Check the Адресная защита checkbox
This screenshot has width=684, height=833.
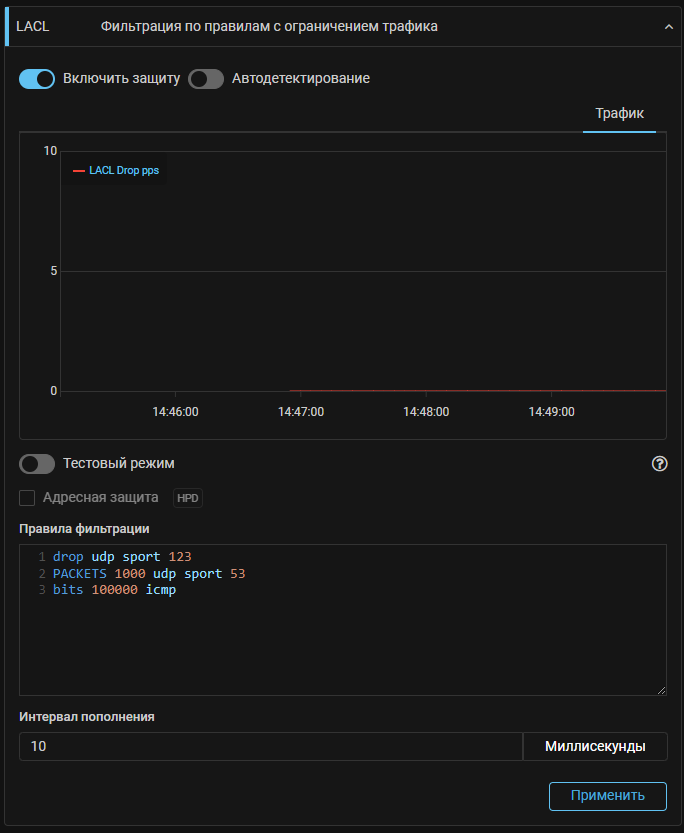point(27,497)
